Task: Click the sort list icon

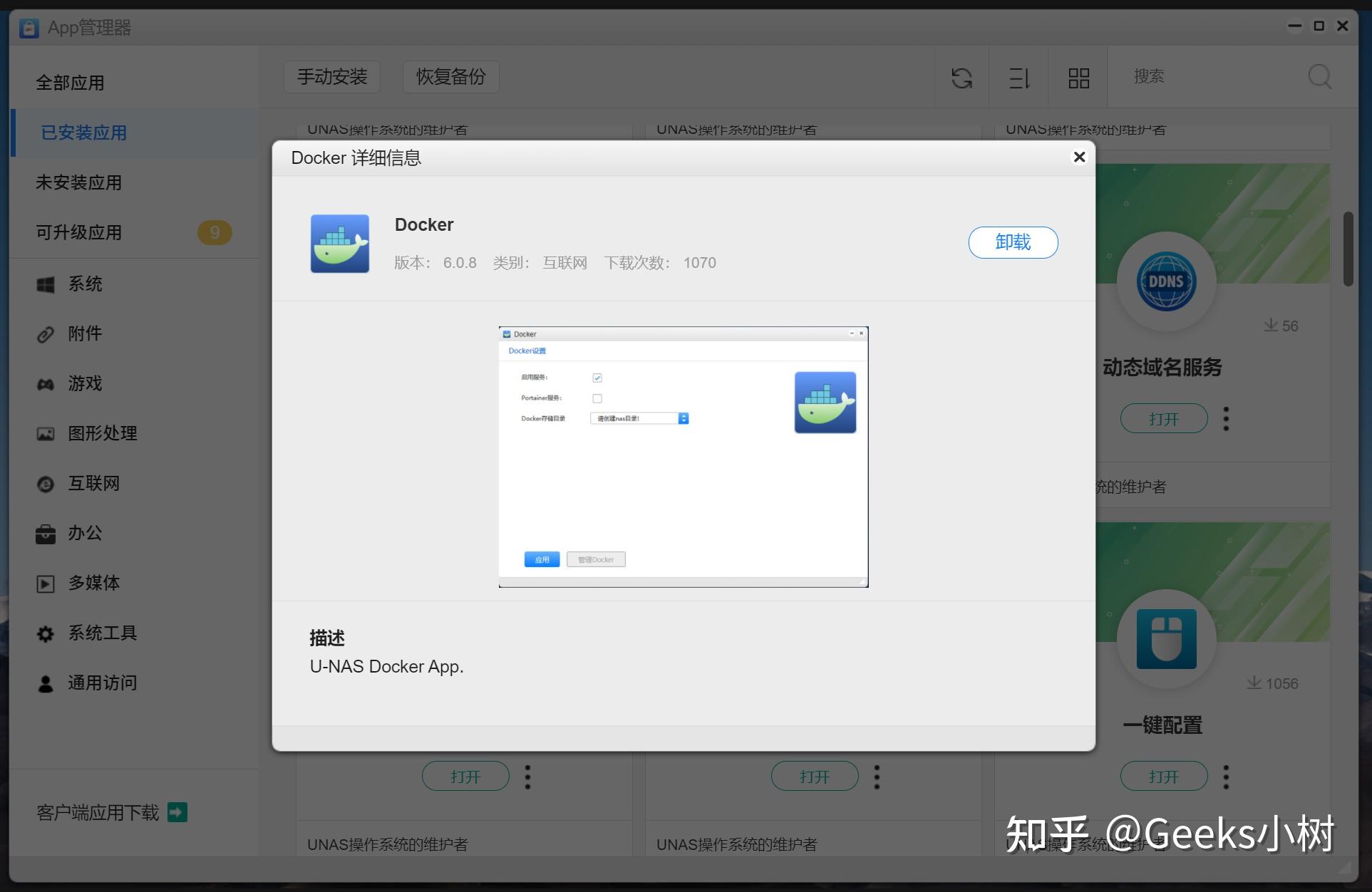Action: tap(1019, 78)
